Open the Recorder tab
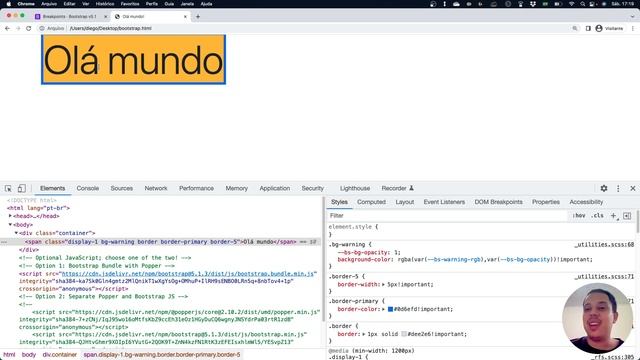Image resolution: width=640 pixels, height=360 pixels. (x=398, y=189)
